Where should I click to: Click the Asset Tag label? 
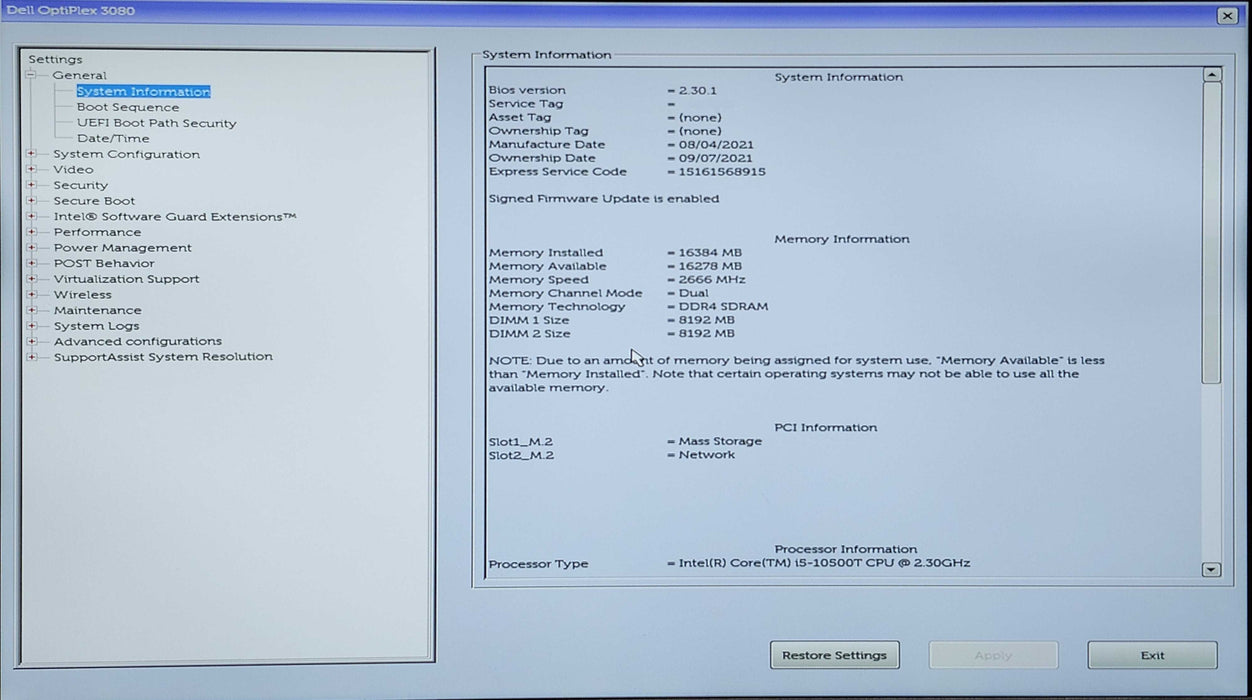[x=520, y=117]
